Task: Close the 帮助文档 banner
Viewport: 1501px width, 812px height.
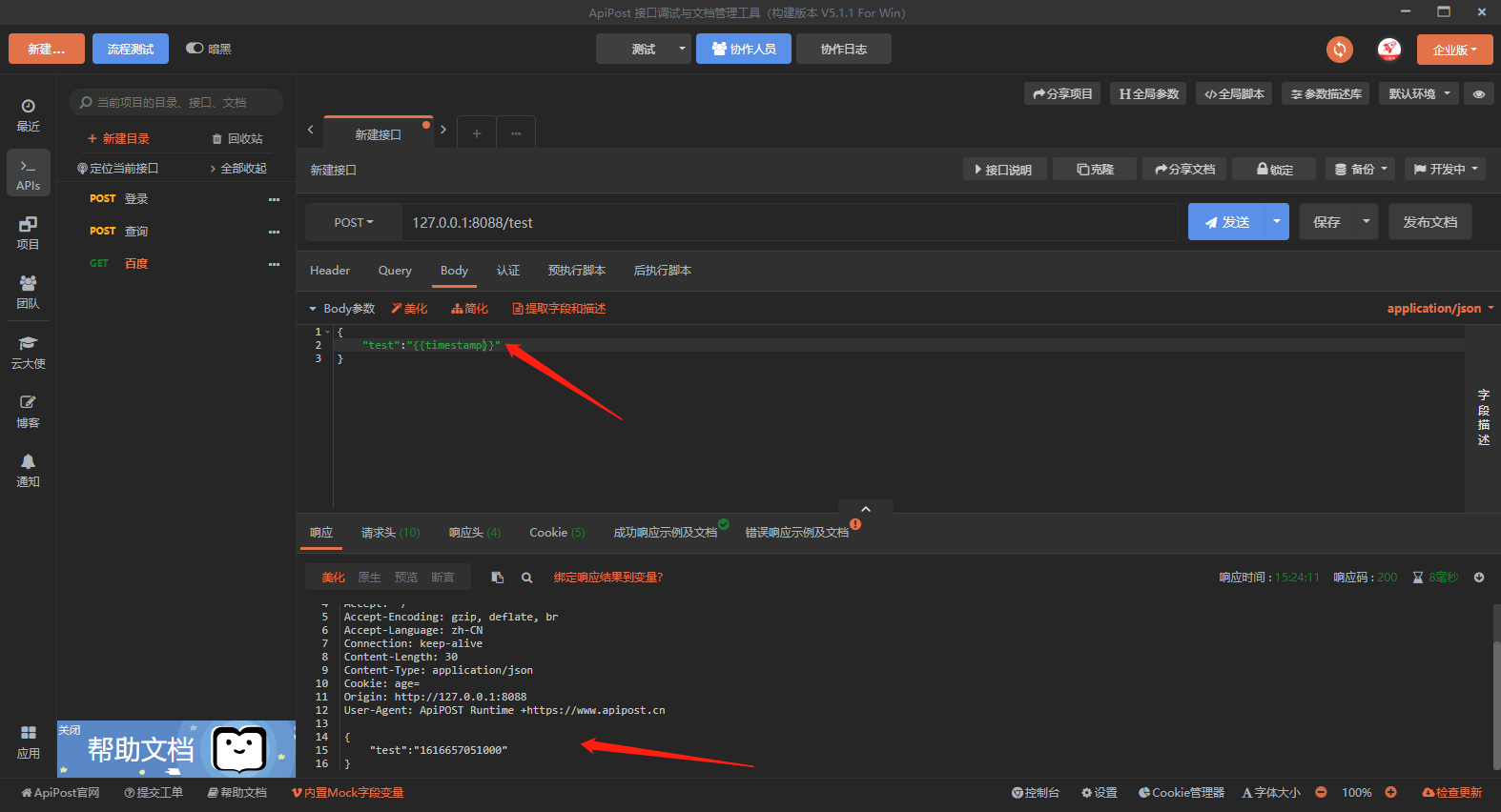Action: (x=70, y=730)
